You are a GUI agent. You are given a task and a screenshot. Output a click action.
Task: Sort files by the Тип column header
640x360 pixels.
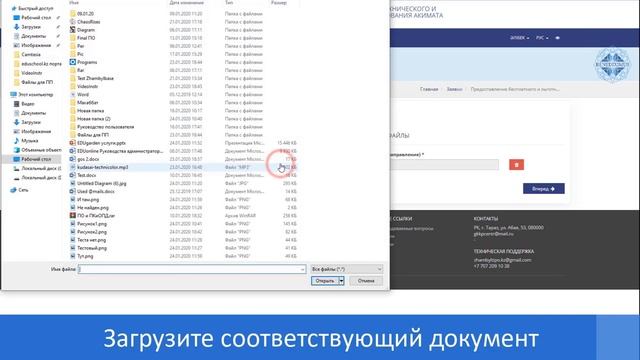[x=229, y=3]
